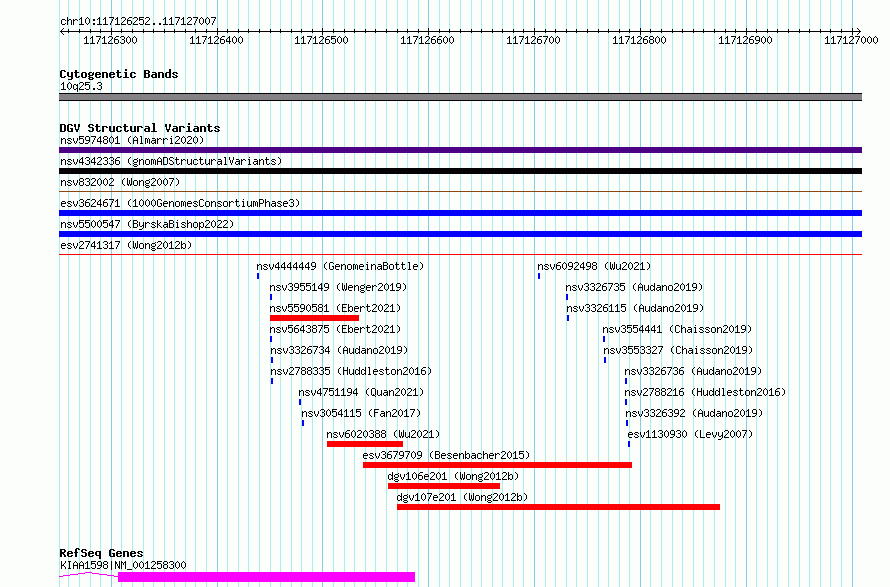Open dgv106e201 (Wong2012b) variant
Viewport: 890px width, 587px height.
pos(453,476)
